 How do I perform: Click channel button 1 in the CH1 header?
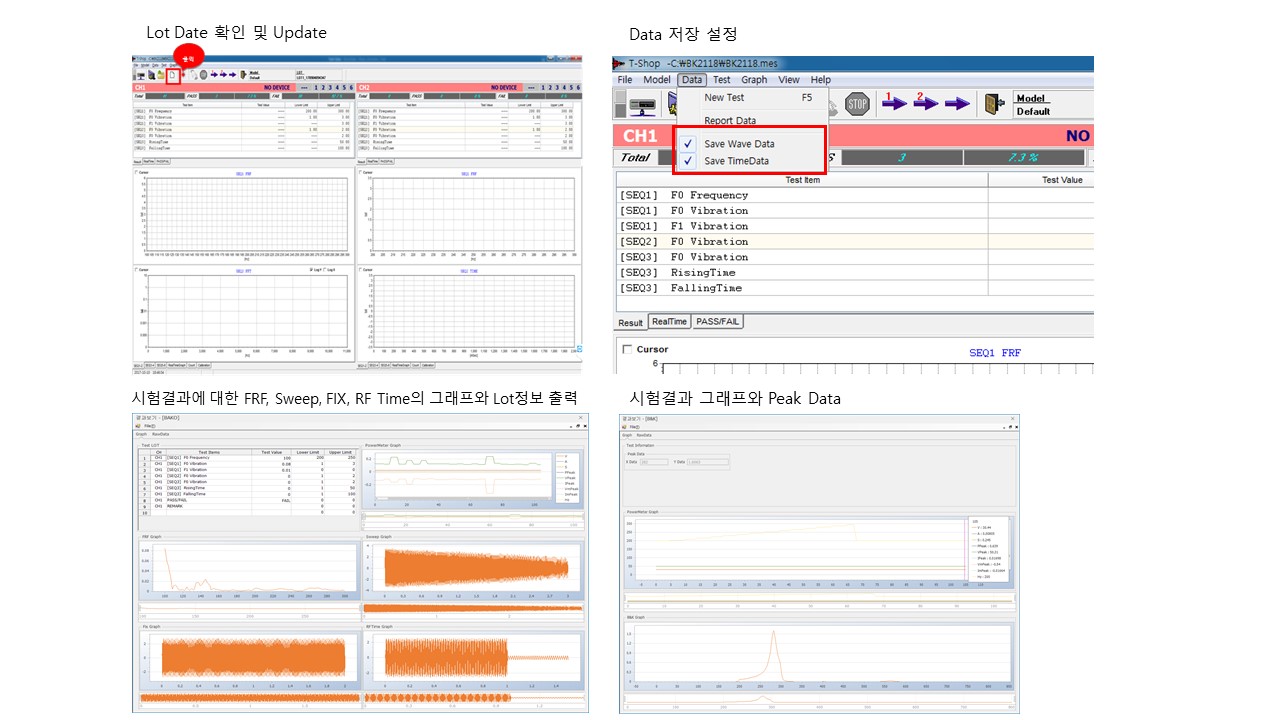316,87
